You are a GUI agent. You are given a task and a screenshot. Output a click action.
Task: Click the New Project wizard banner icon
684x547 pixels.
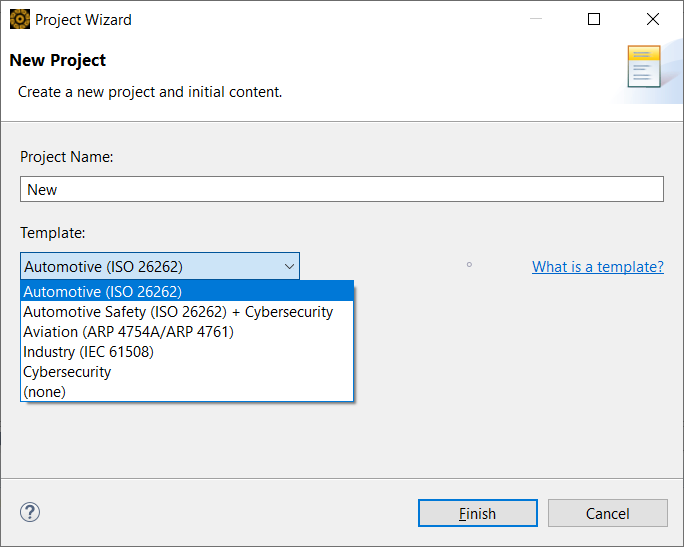(644, 67)
